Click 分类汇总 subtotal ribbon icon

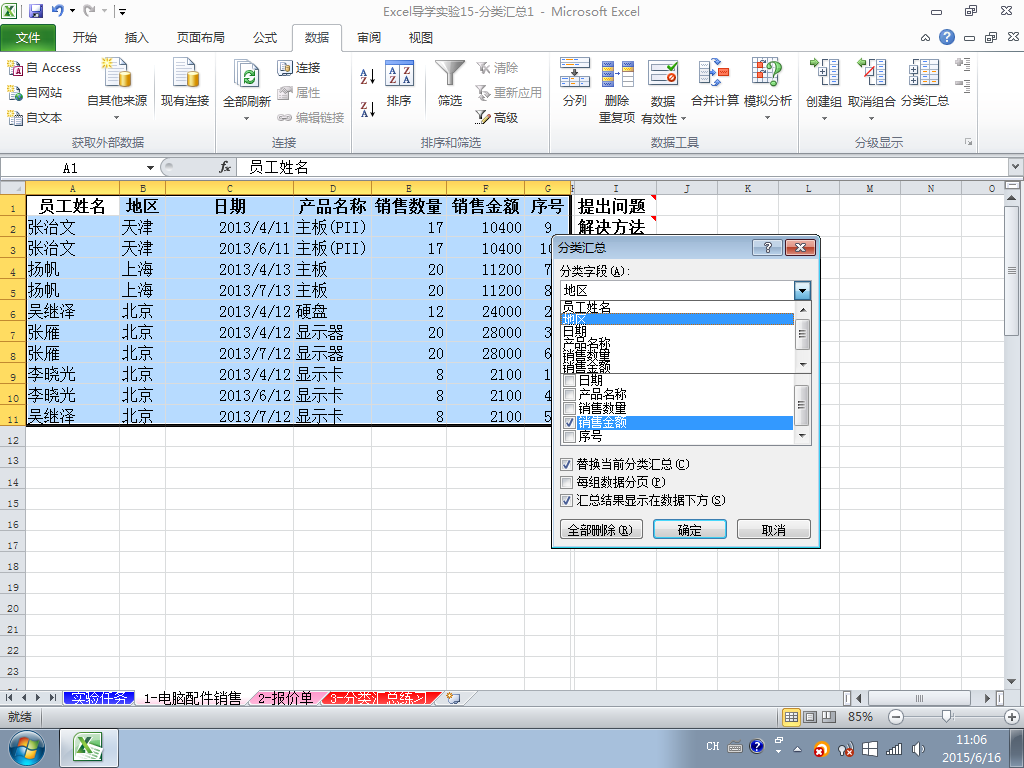point(924,73)
